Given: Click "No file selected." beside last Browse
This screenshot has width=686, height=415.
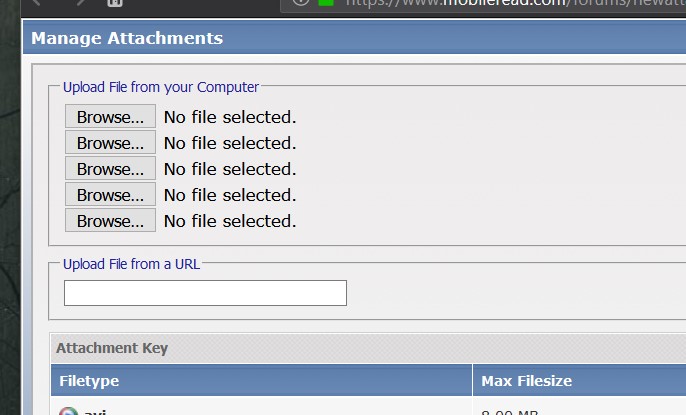Looking at the screenshot, I should click(x=230, y=221).
